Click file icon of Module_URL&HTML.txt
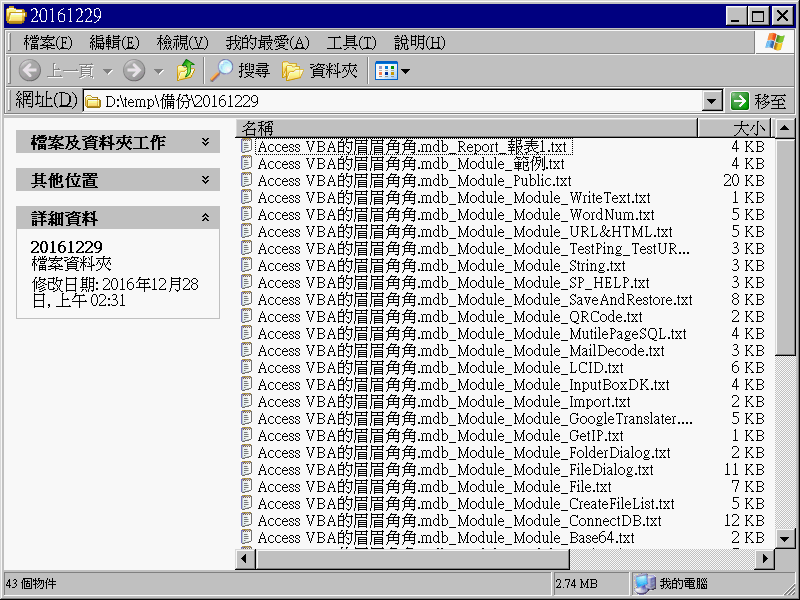 (246, 232)
